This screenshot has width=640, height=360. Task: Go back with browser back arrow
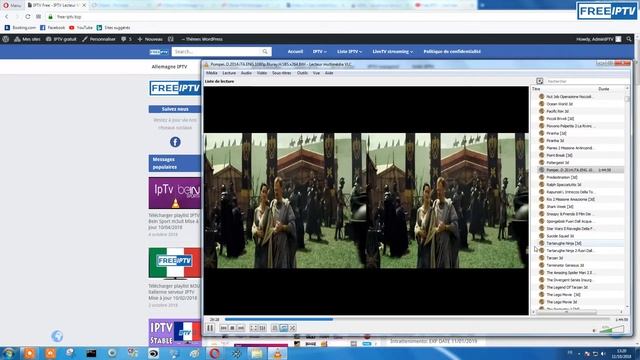pyautogui.click(x=7, y=17)
